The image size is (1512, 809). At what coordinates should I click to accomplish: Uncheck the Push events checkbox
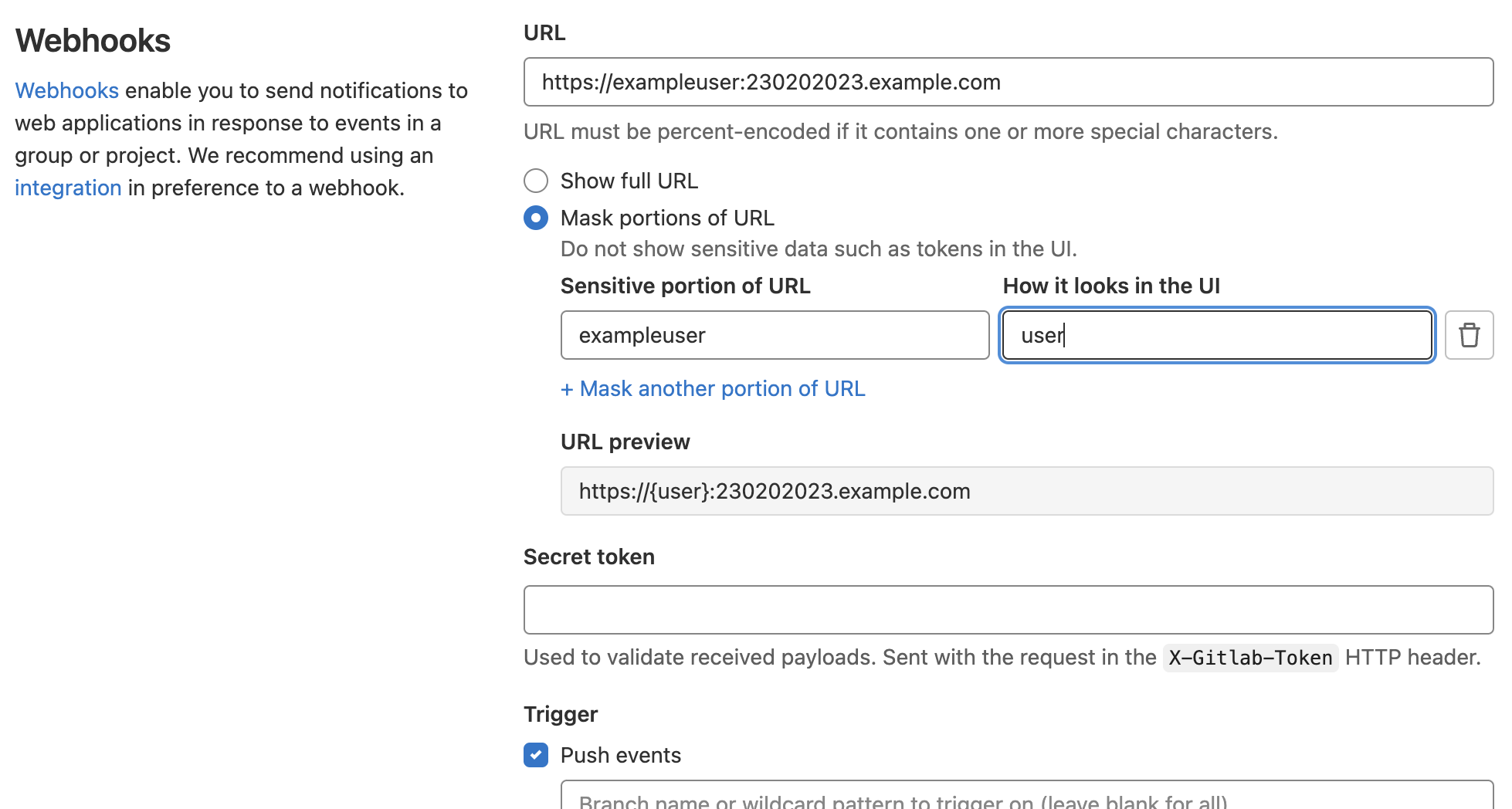(x=535, y=755)
